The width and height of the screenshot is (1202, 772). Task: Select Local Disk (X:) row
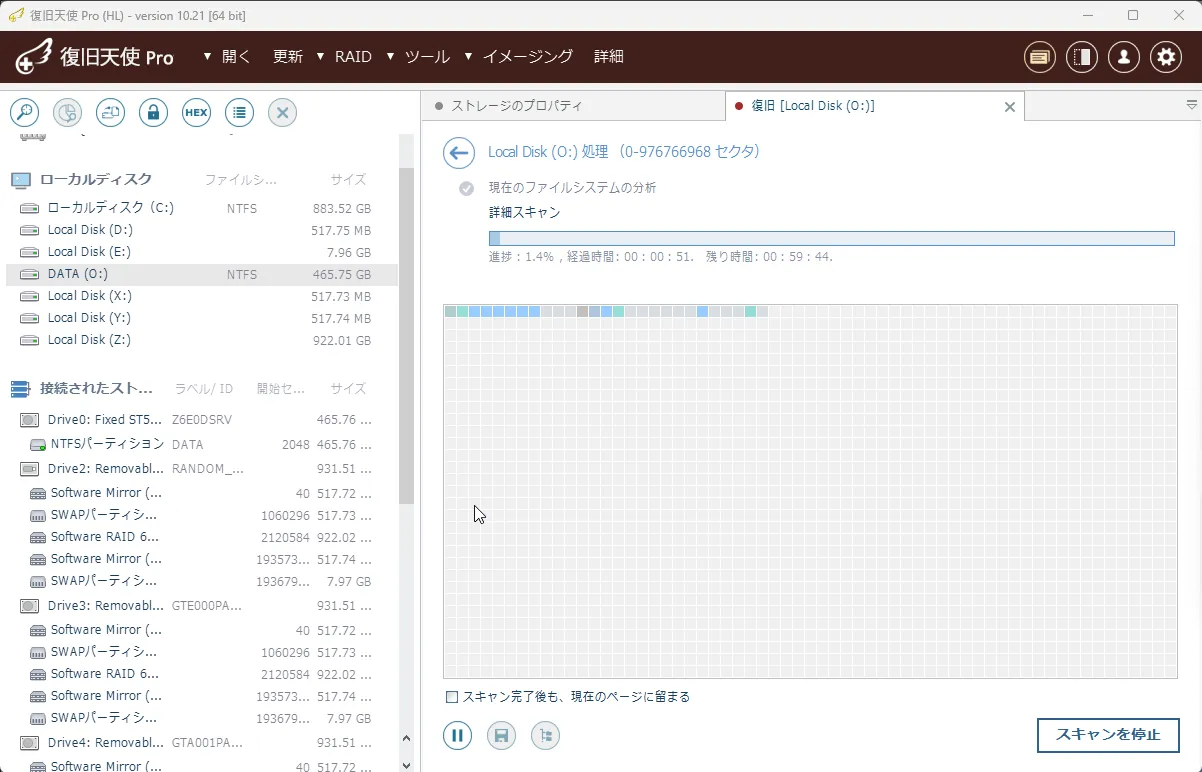(x=202, y=296)
